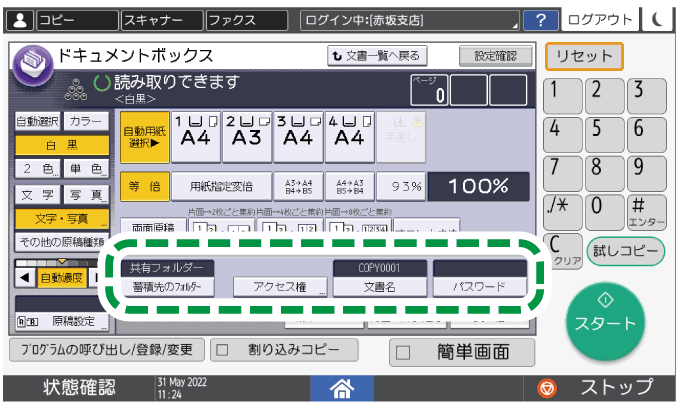Activate energy saver moon icon

pyautogui.click(x=658, y=19)
